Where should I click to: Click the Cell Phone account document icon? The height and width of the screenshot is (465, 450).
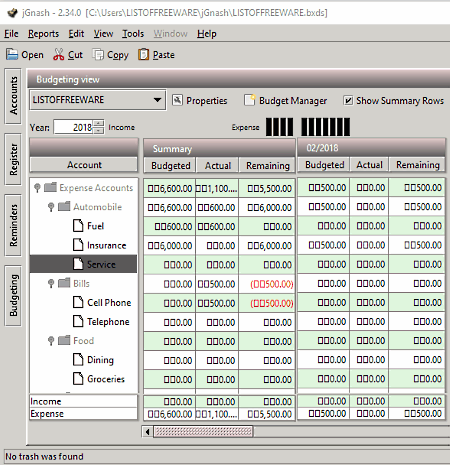click(x=78, y=302)
